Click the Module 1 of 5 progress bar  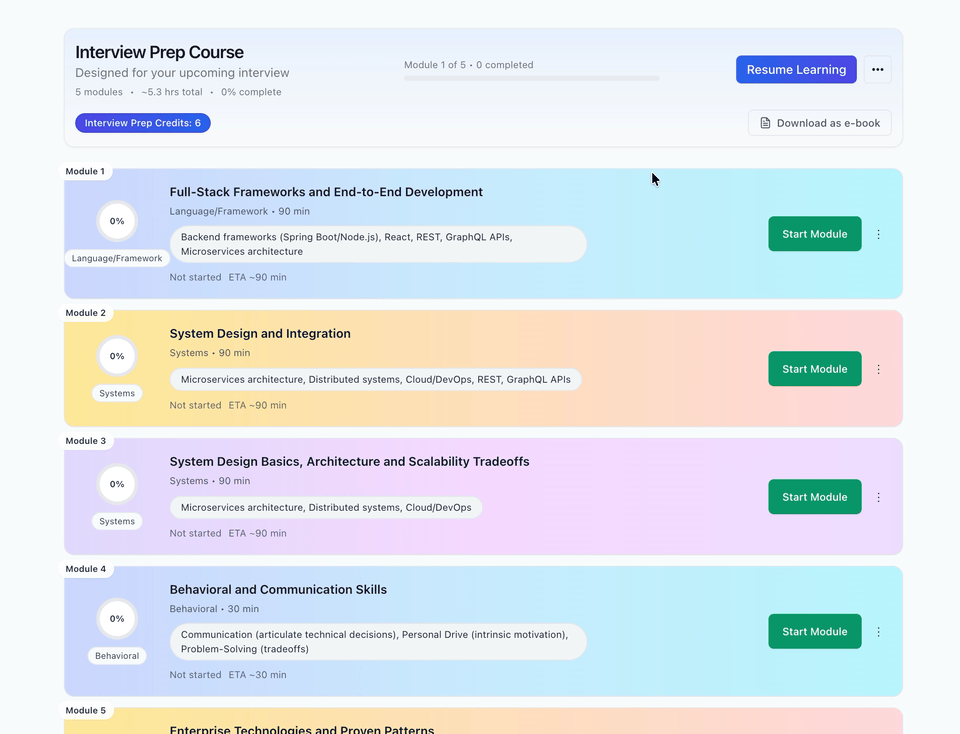[x=531, y=78]
